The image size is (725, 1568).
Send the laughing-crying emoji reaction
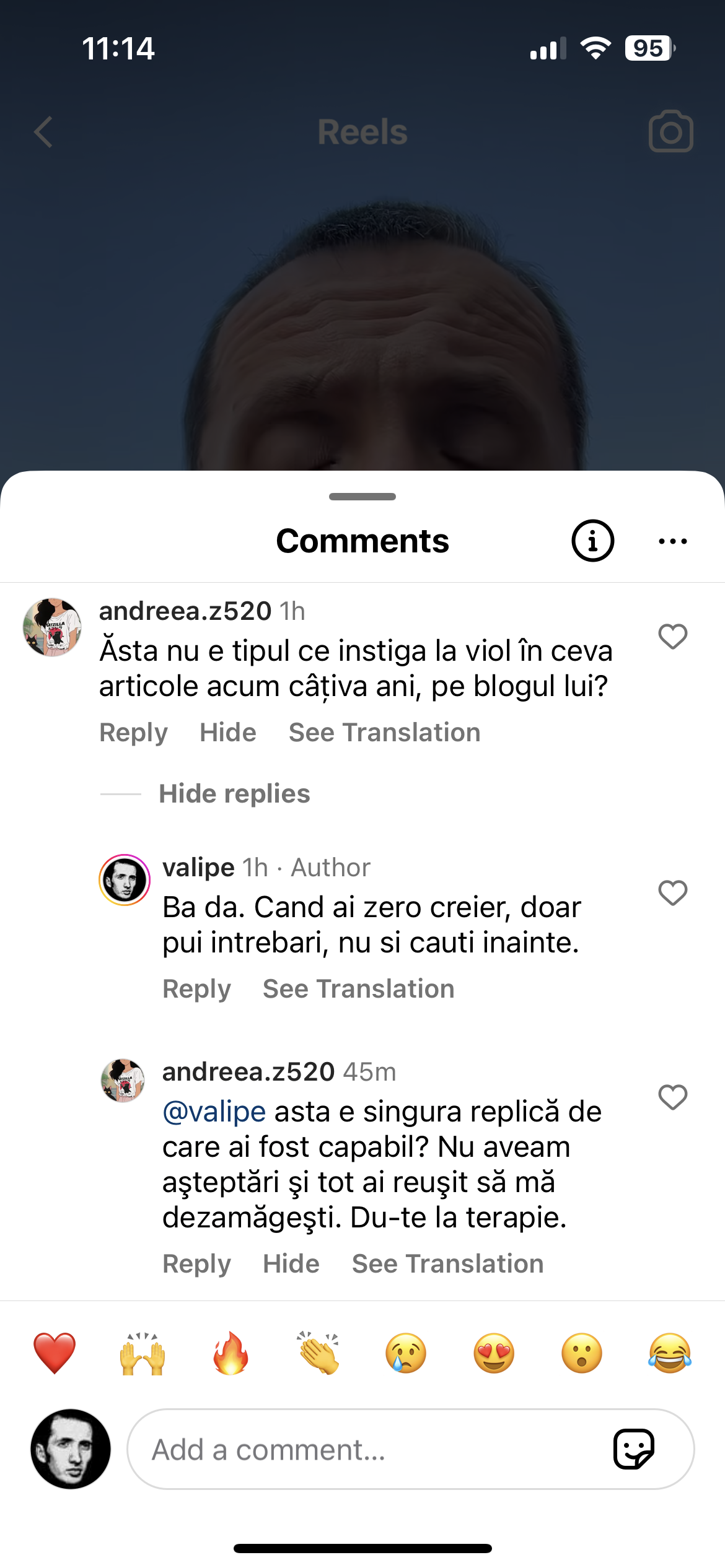coord(670,1353)
